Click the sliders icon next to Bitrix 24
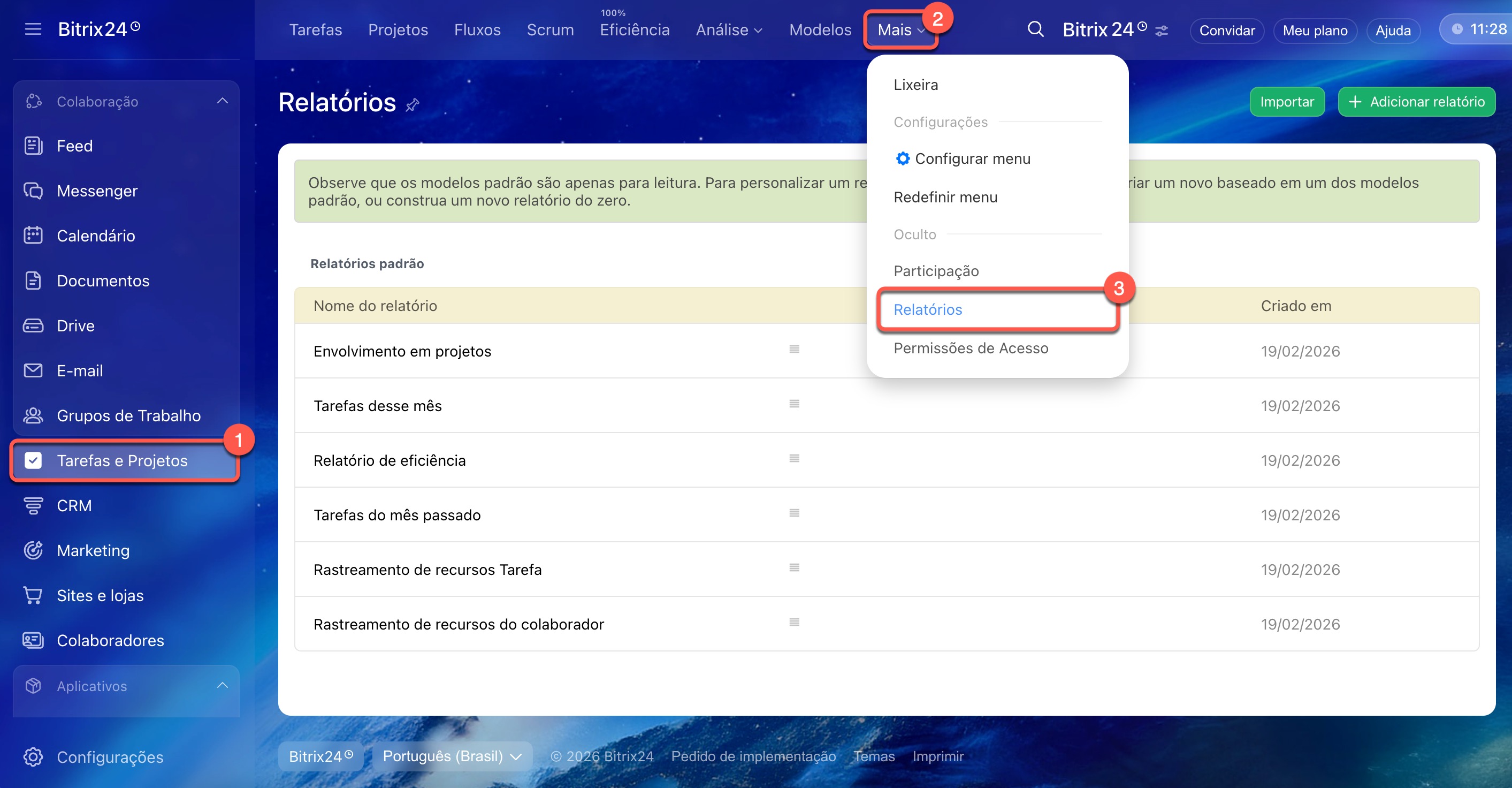The height and width of the screenshot is (788, 1512). [1162, 31]
